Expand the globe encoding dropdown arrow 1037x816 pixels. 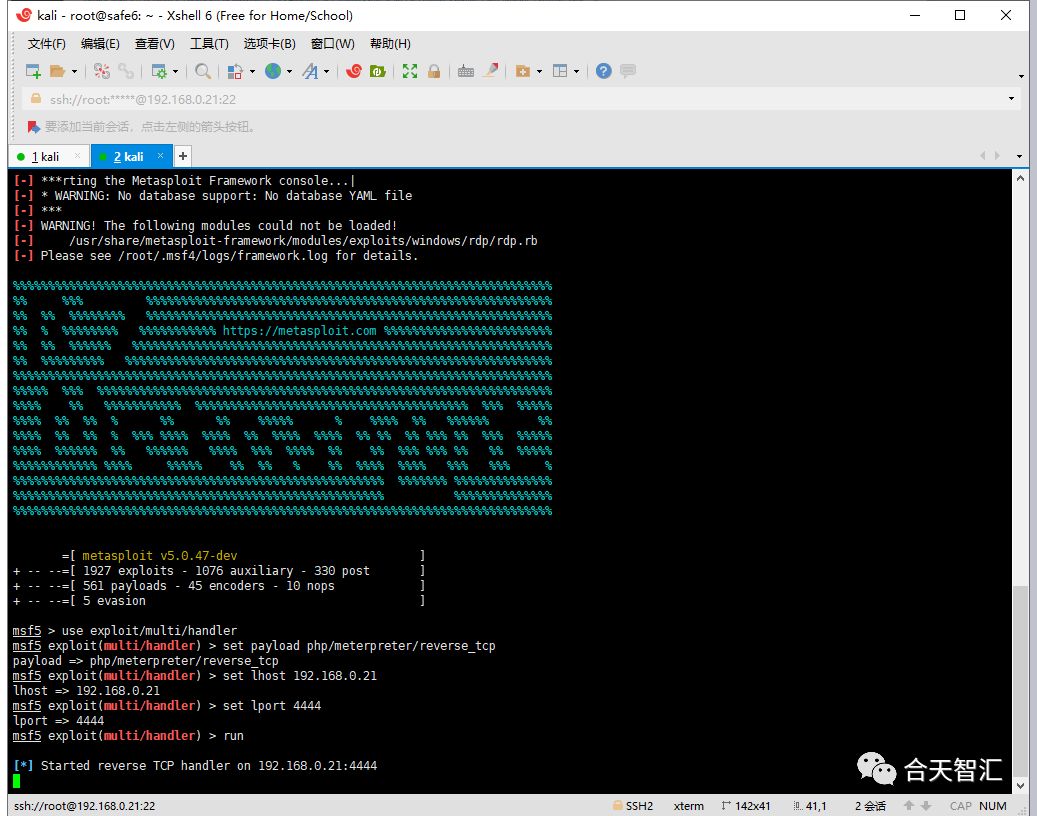point(289,71)
